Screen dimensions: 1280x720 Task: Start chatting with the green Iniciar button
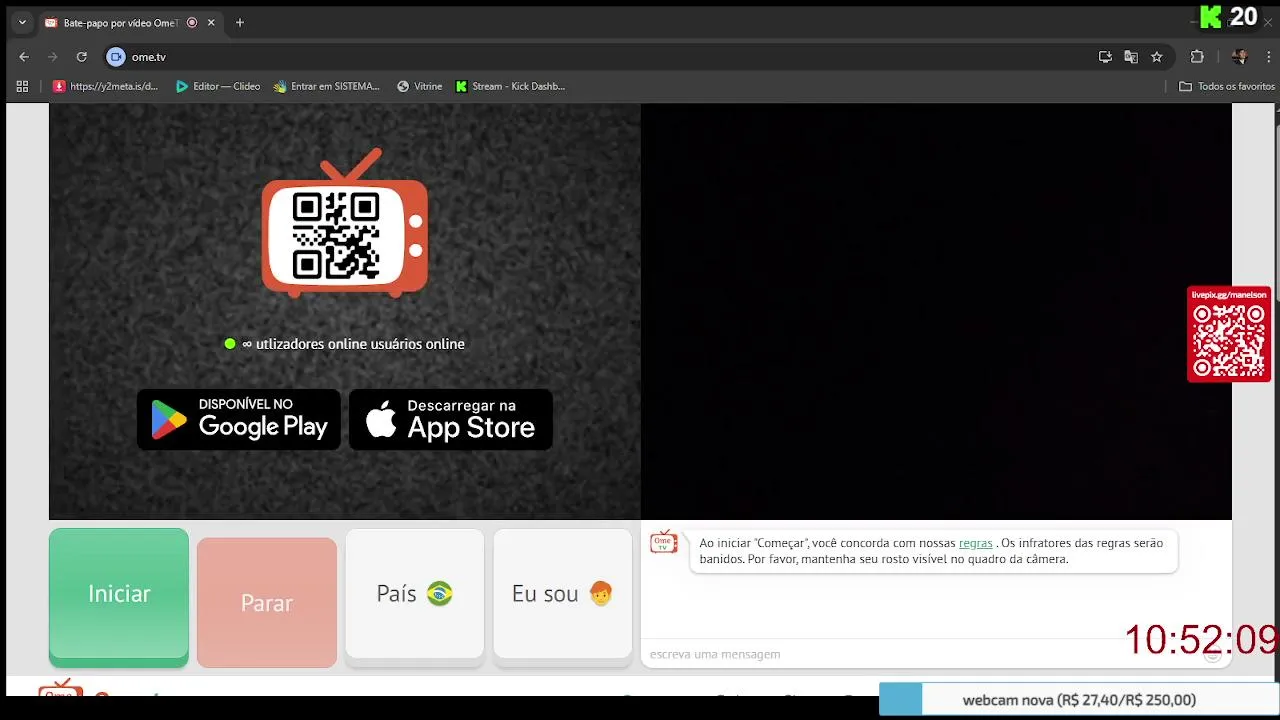tap(119, 597)
